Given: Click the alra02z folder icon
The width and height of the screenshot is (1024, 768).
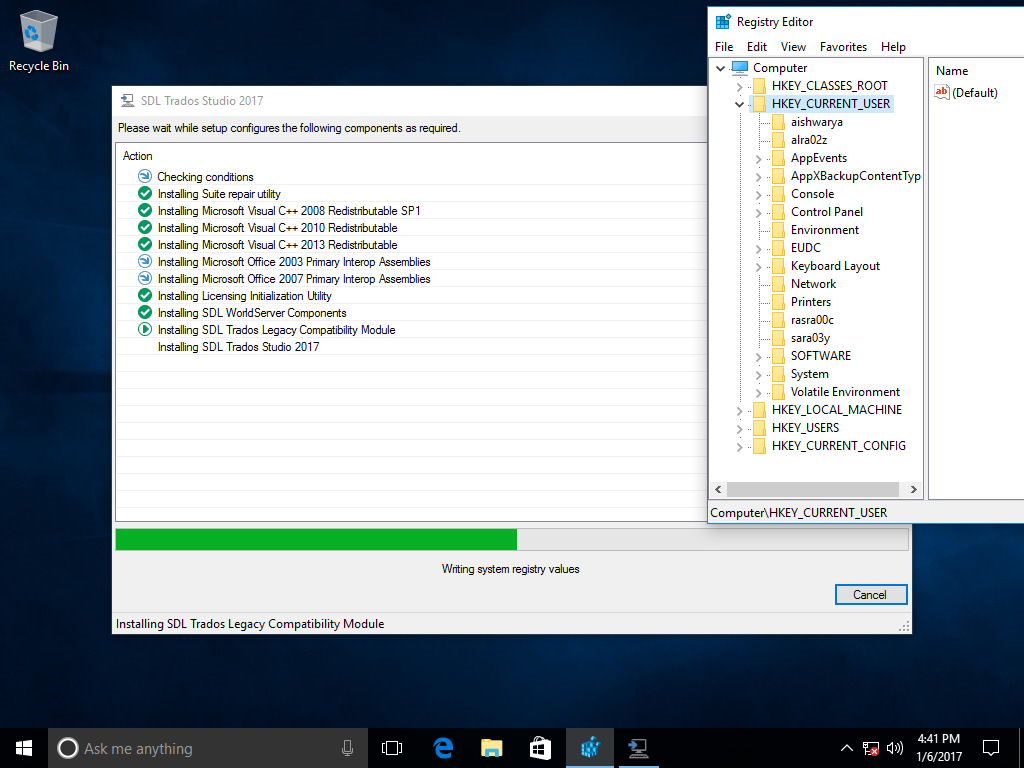Looking at the screenshot, I should pos(778,140).
